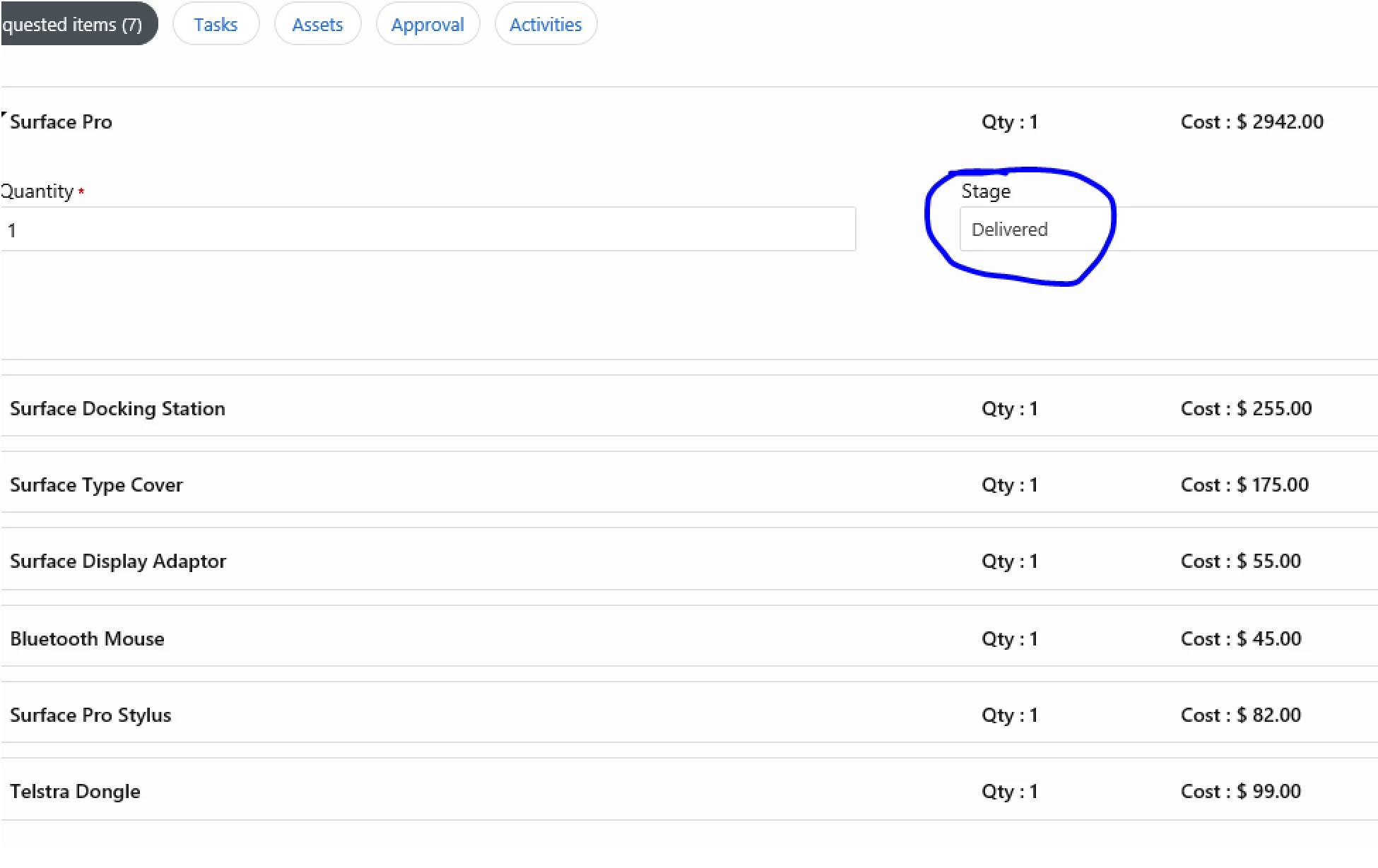Viewport: 1378px width, 868px height.
Task: Click the Quantity input field
Action: 428,229
